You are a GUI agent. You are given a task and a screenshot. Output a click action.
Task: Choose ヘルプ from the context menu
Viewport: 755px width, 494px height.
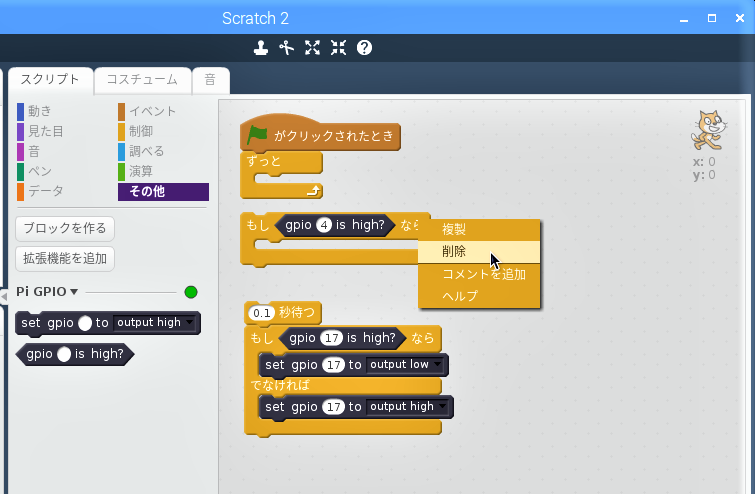(479, 296)
